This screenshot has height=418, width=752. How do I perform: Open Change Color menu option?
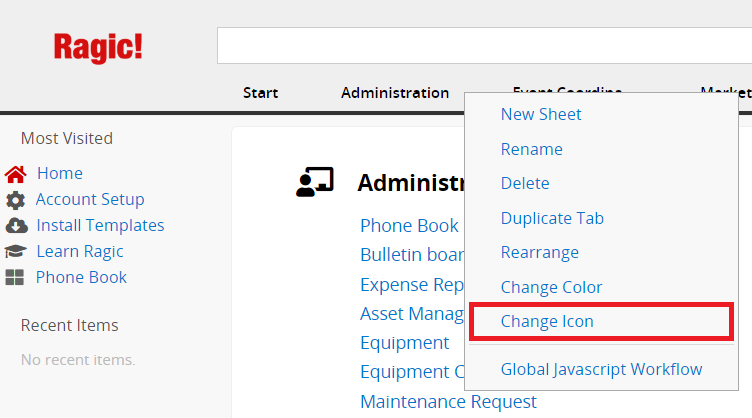tap(551, 287)
